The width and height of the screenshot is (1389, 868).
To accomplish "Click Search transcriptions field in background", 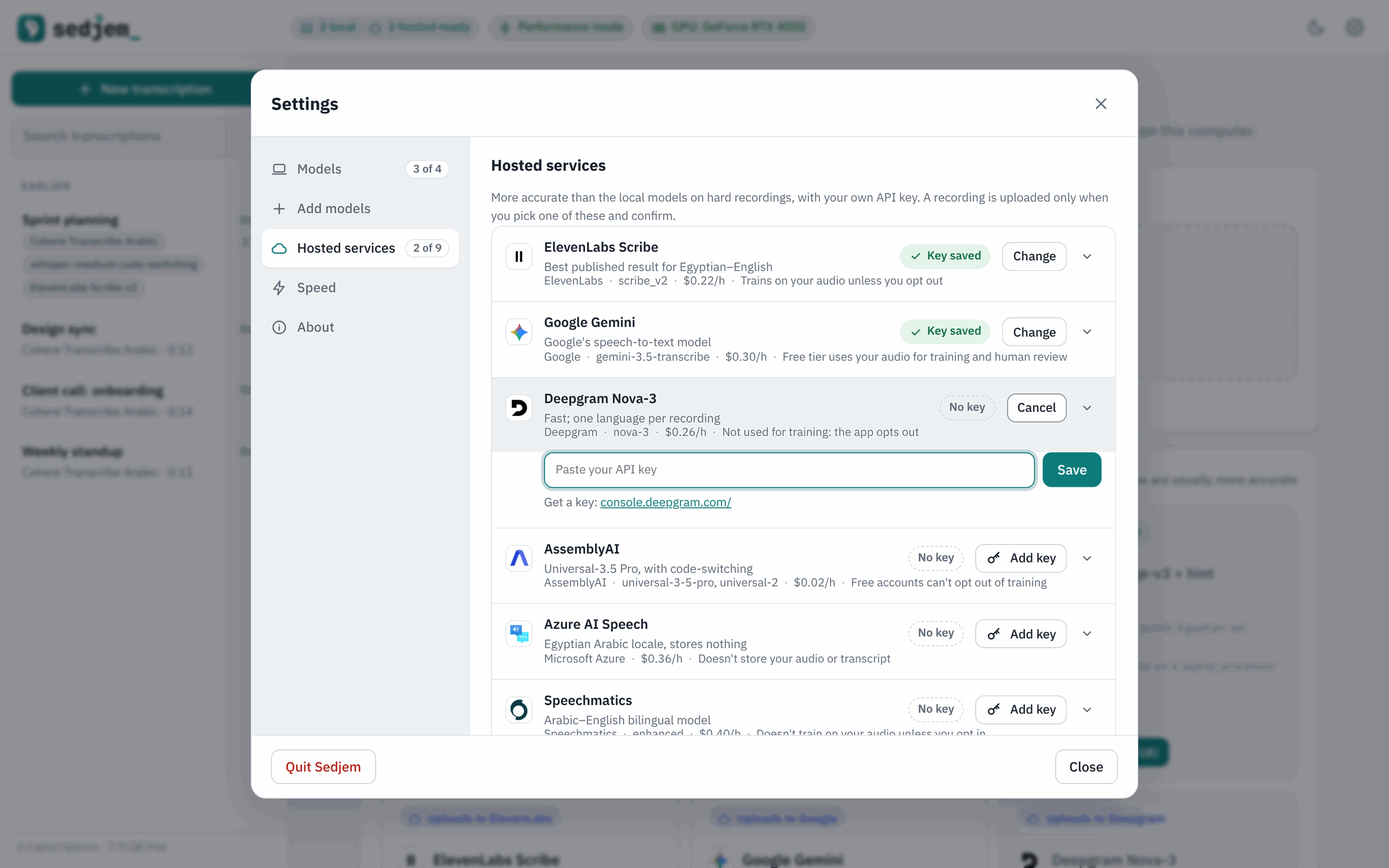I will click(x=130, y=136).
